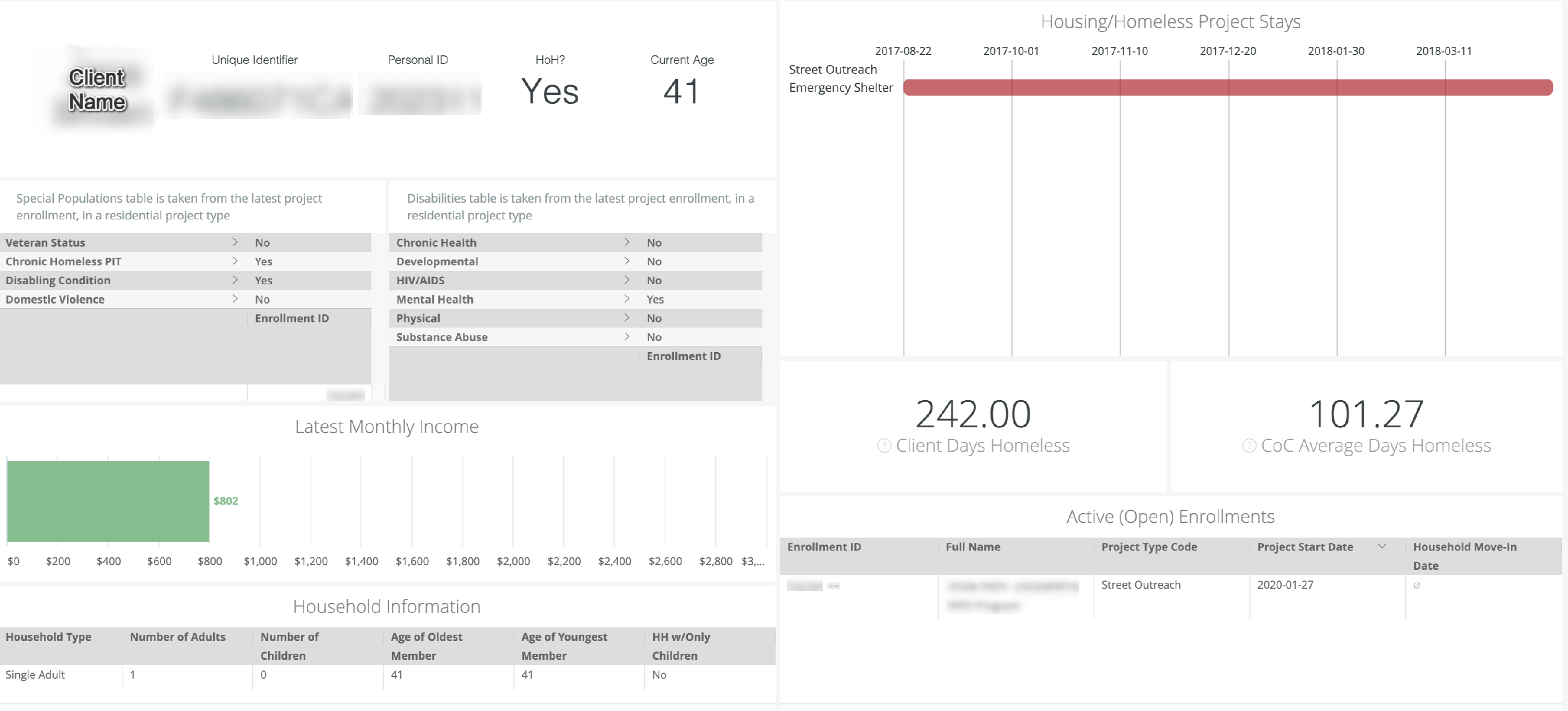Click the green $802 monthly income bar
This screenshot has width=1568, height=711.
(108, 500)
